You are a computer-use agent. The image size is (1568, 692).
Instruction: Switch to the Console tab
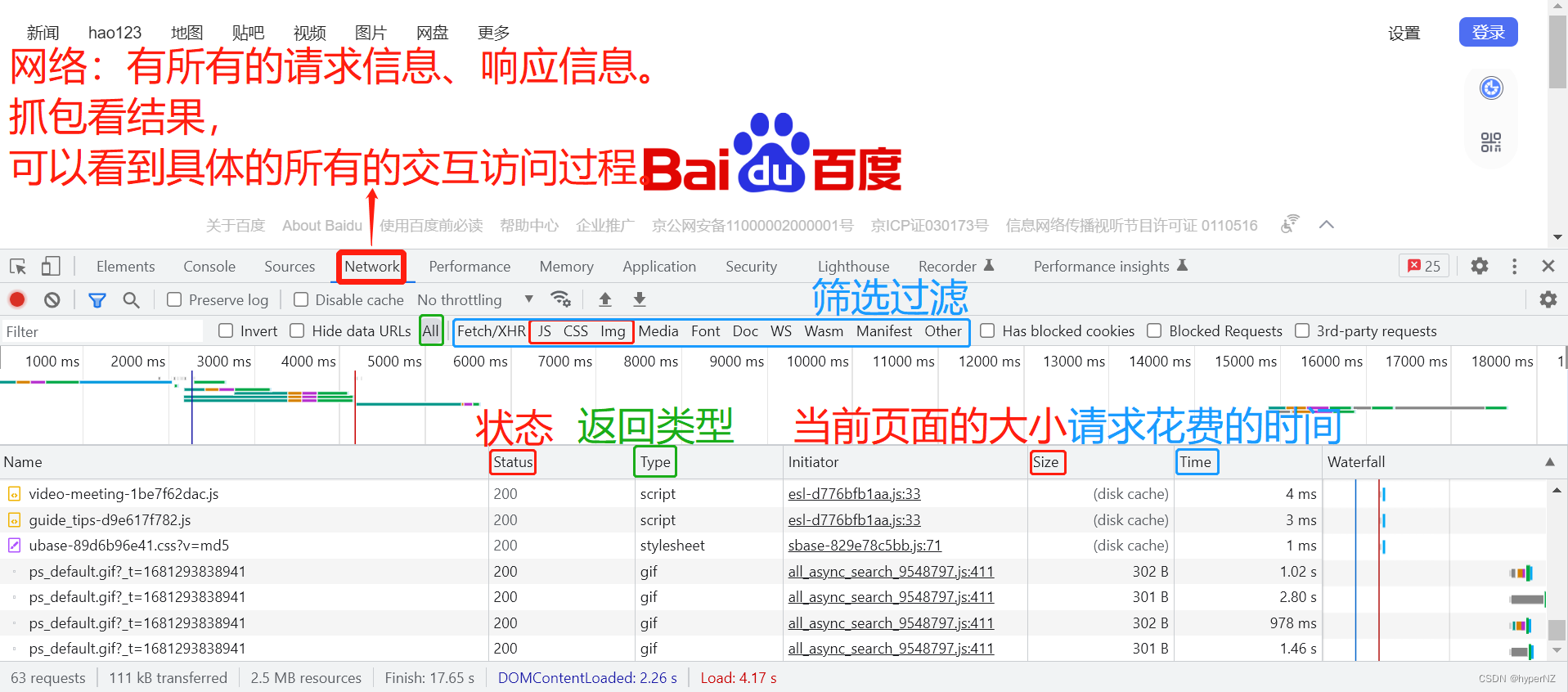click(x=209, y=267)
